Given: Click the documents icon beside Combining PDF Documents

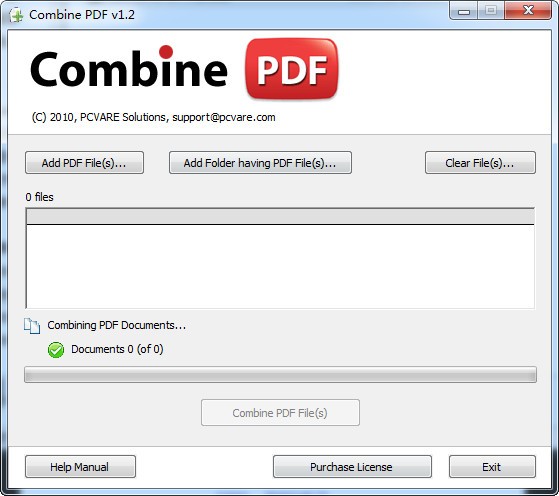Looking at the screenshot, I should (32, 326).
